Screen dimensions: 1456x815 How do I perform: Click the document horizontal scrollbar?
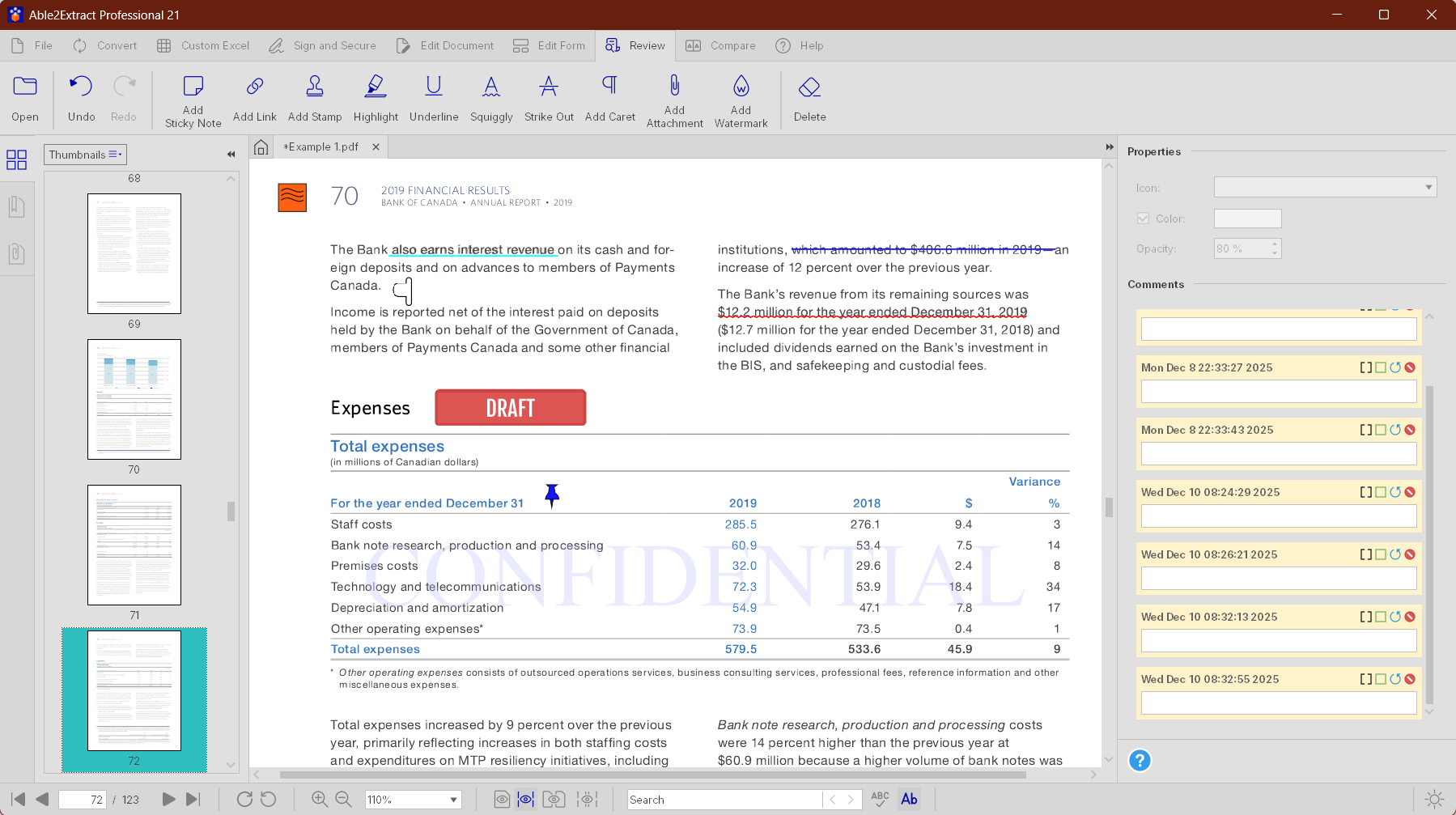(652, 775)
